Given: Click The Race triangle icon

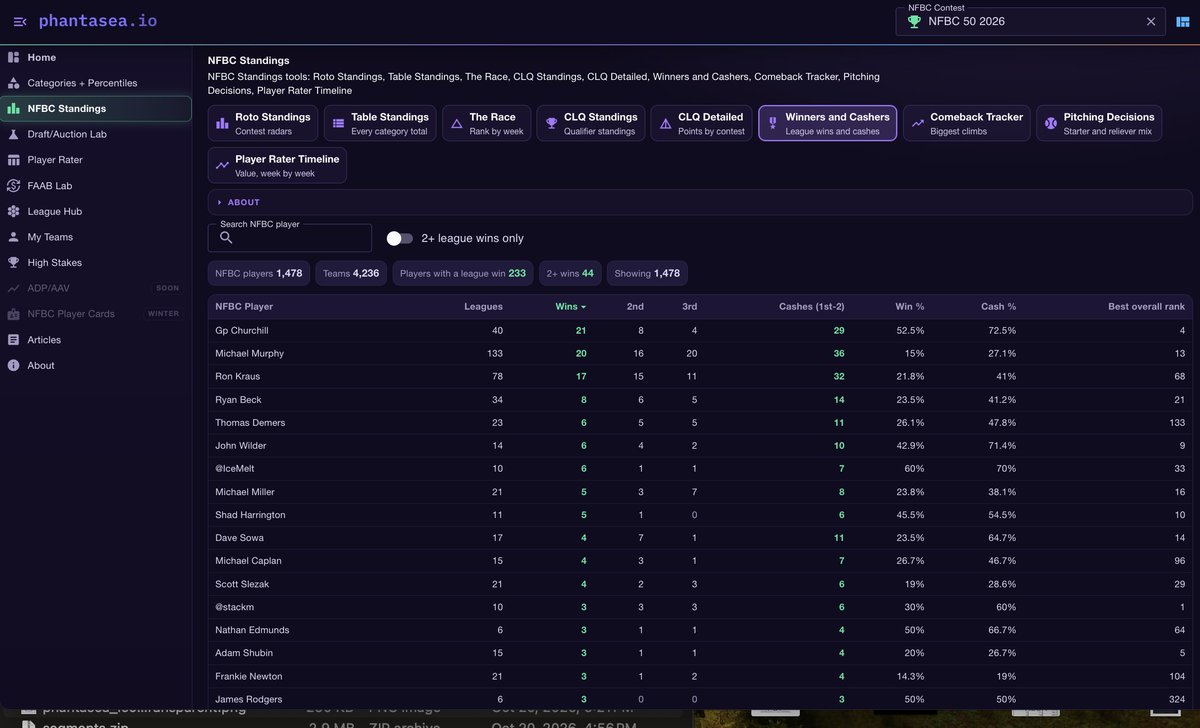Looking at the screenshot, I should click(456, 123).
